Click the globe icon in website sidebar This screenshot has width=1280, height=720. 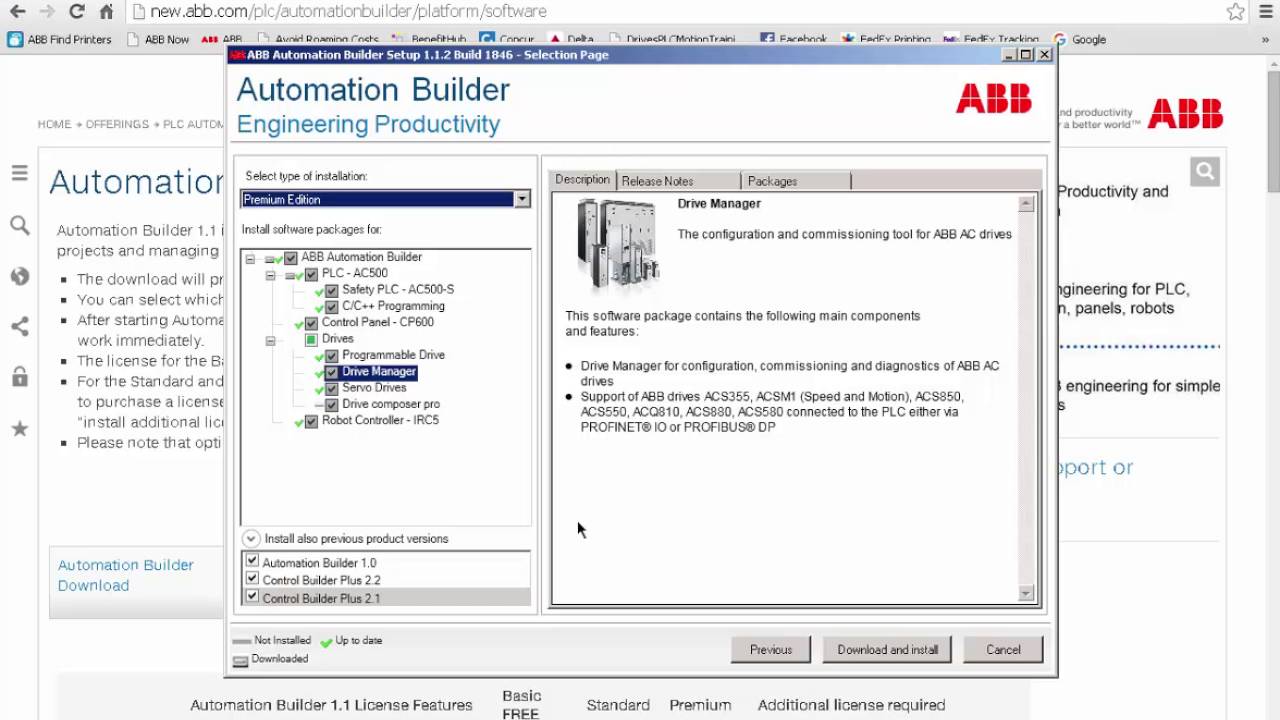coord(19,277)
